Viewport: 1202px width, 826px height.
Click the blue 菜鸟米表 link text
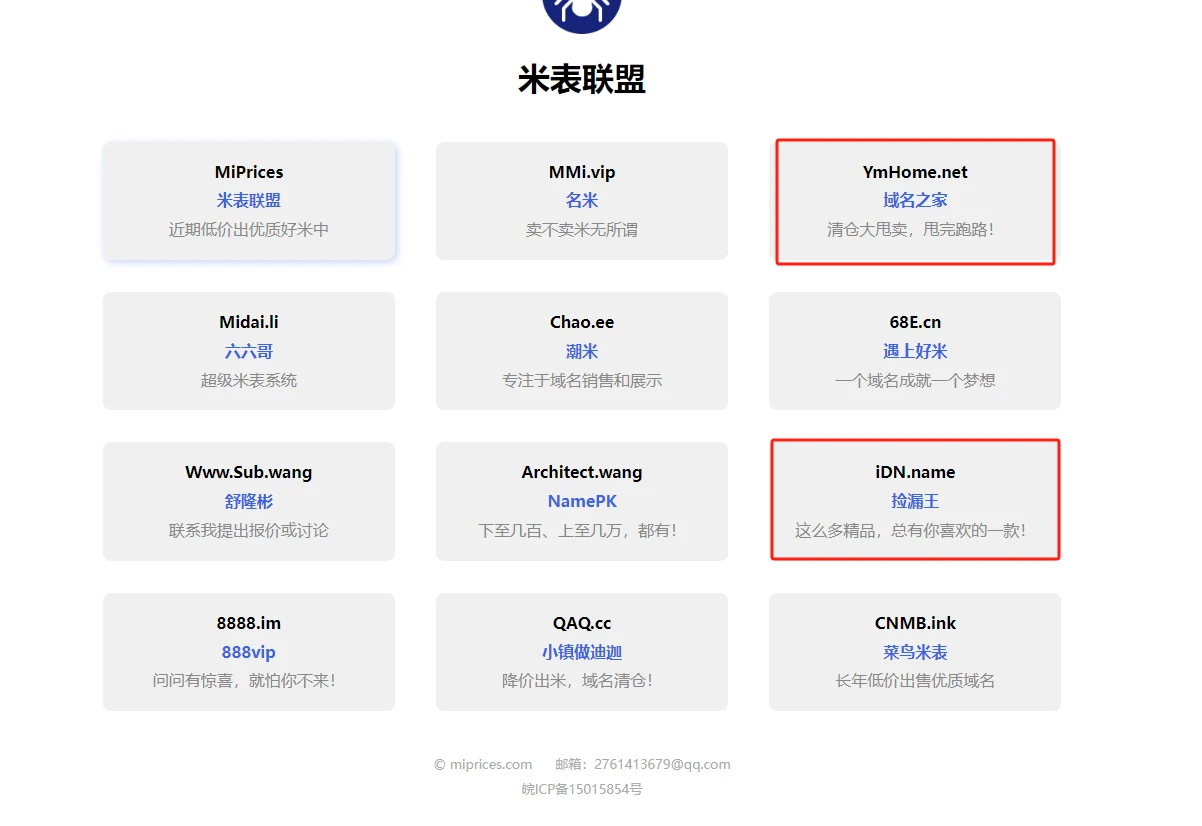[x=915, y=653]
